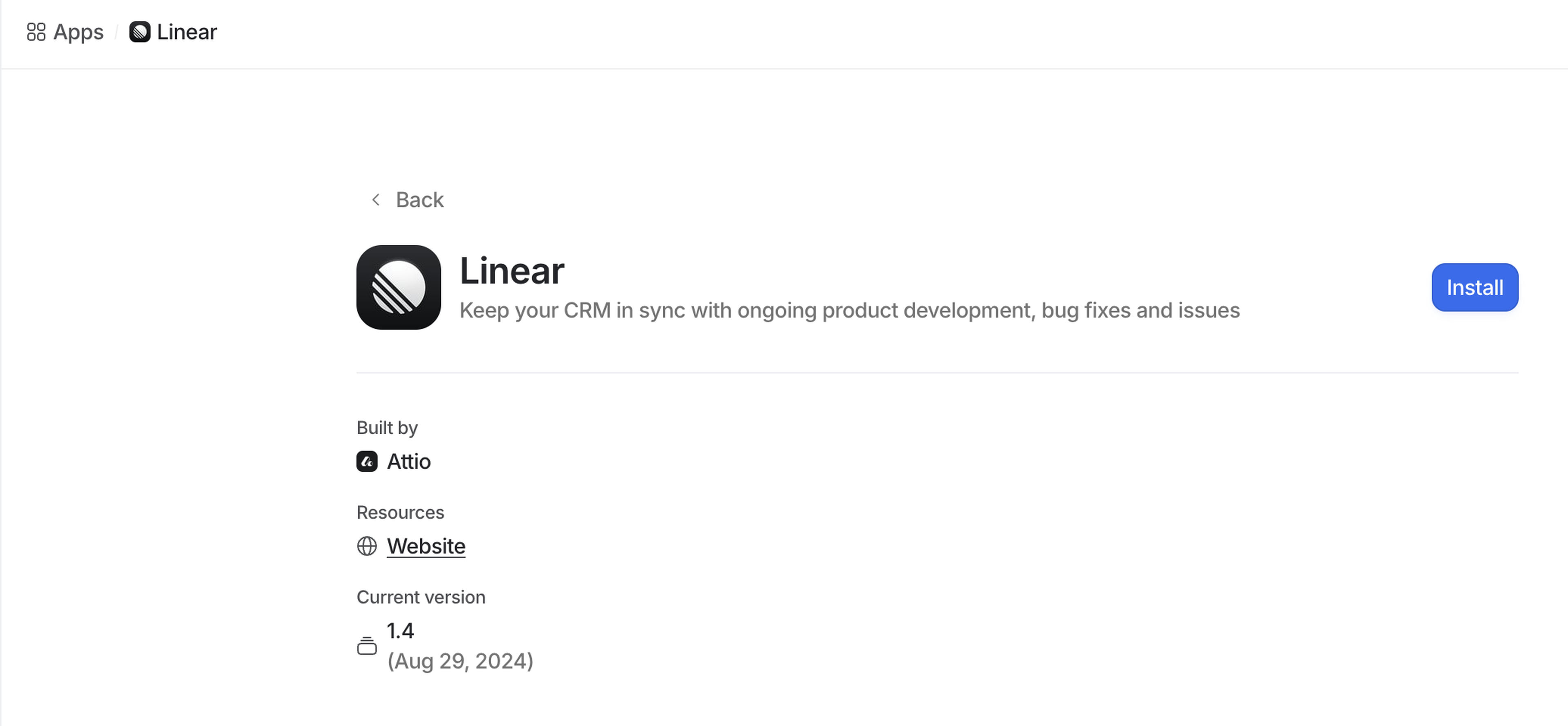Click the Aug 29, 2024 release date
The width and height of the screenshot is (1568, 726).
coord(460,661)
